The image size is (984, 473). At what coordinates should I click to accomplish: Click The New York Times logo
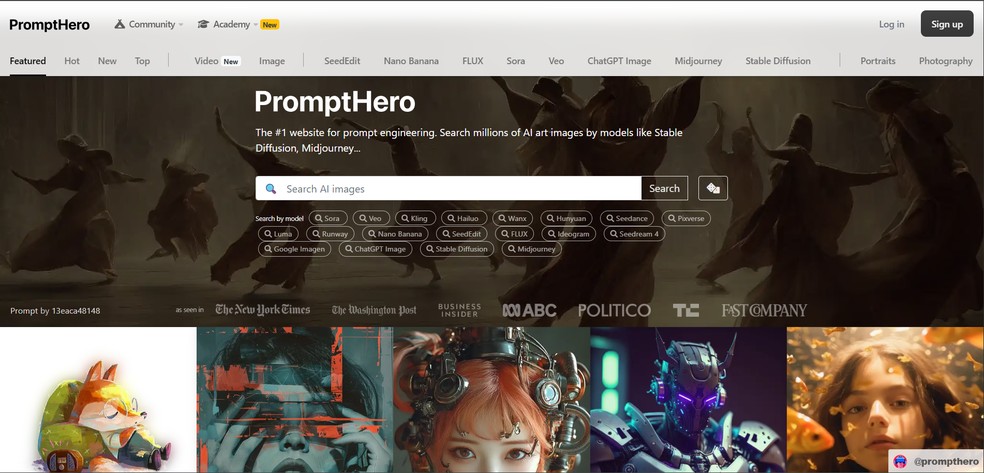pyautogui.click(x=262, y=309)
